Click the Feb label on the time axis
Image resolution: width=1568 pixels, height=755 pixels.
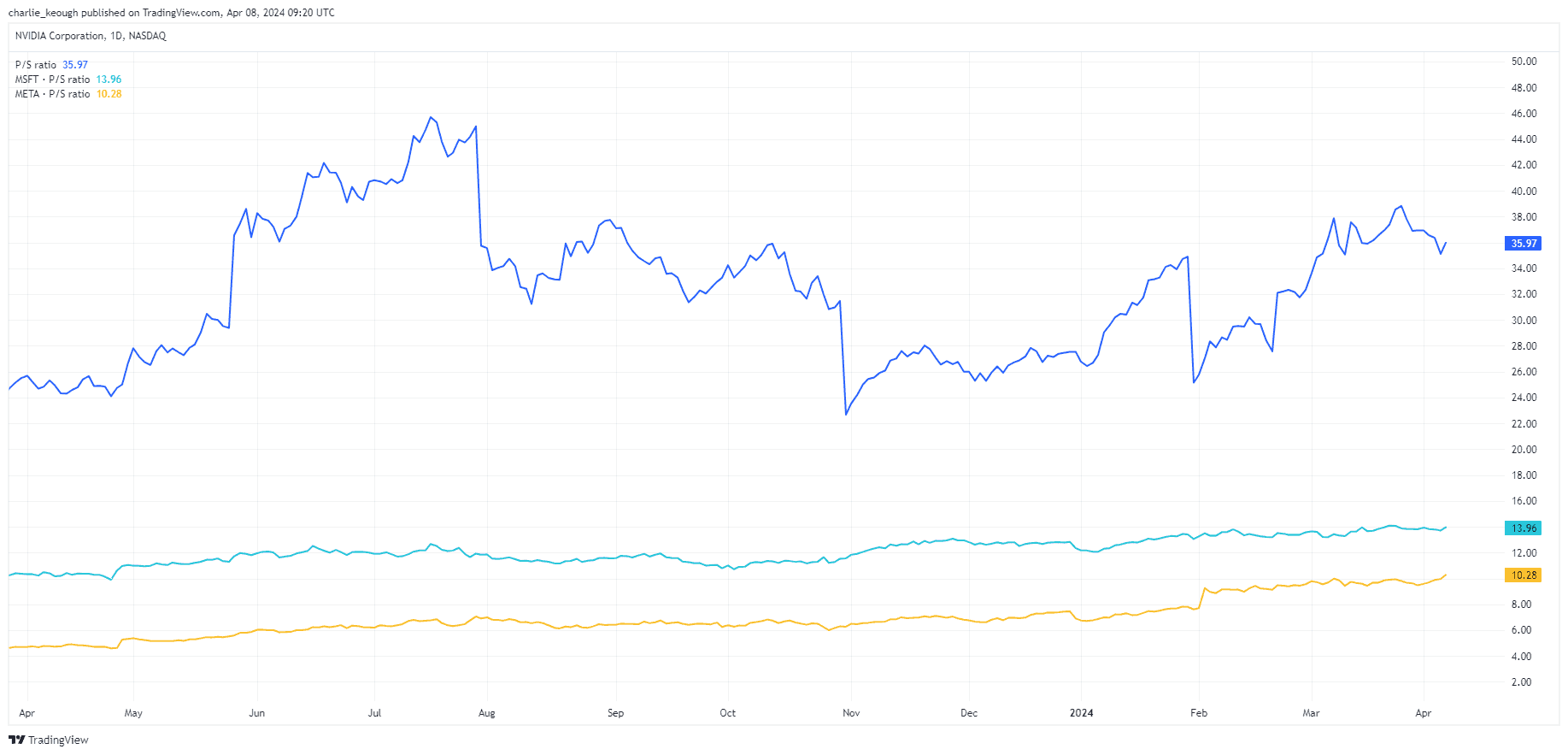click(x=1199, y=713)
